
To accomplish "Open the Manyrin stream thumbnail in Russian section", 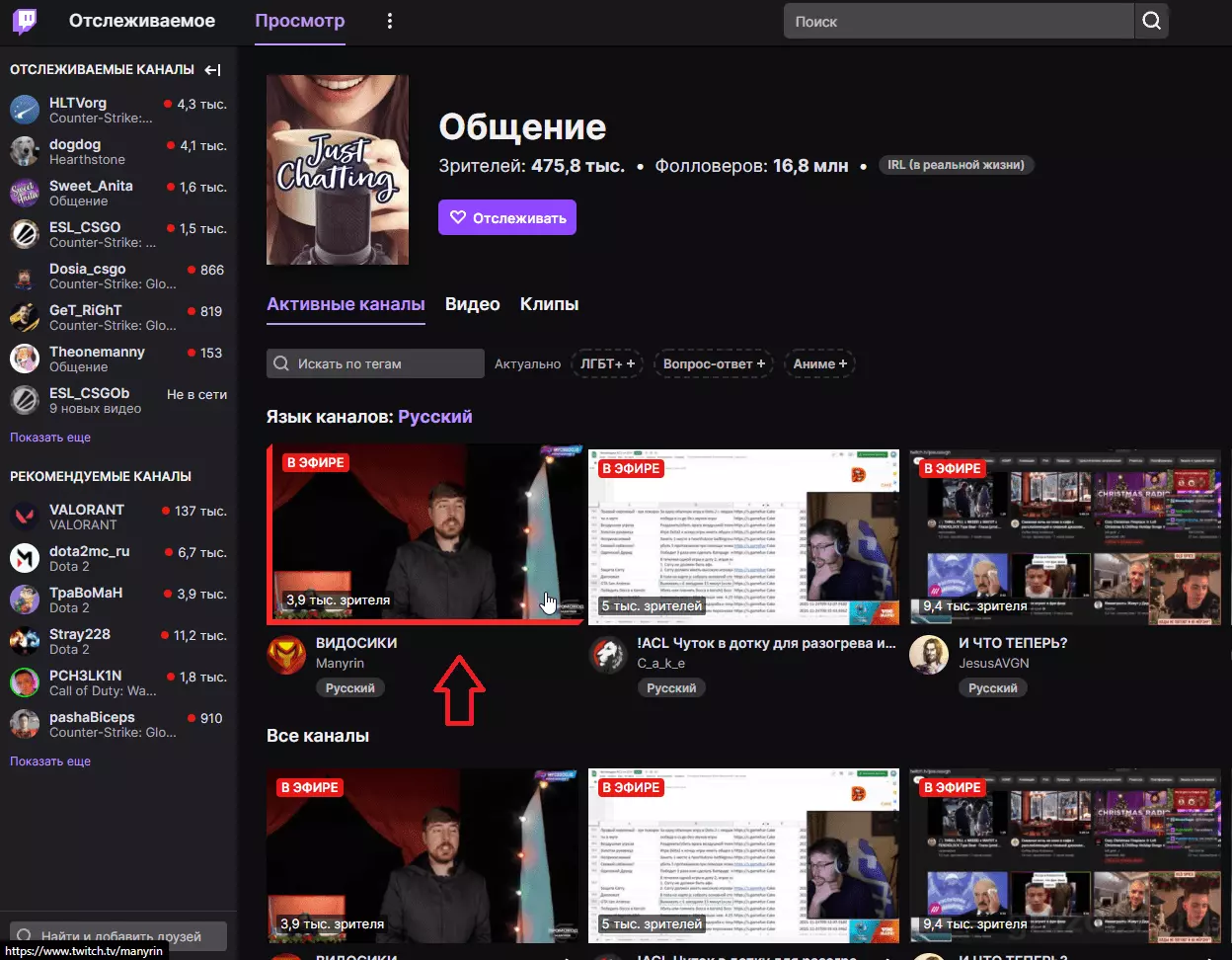I will 426,534.
